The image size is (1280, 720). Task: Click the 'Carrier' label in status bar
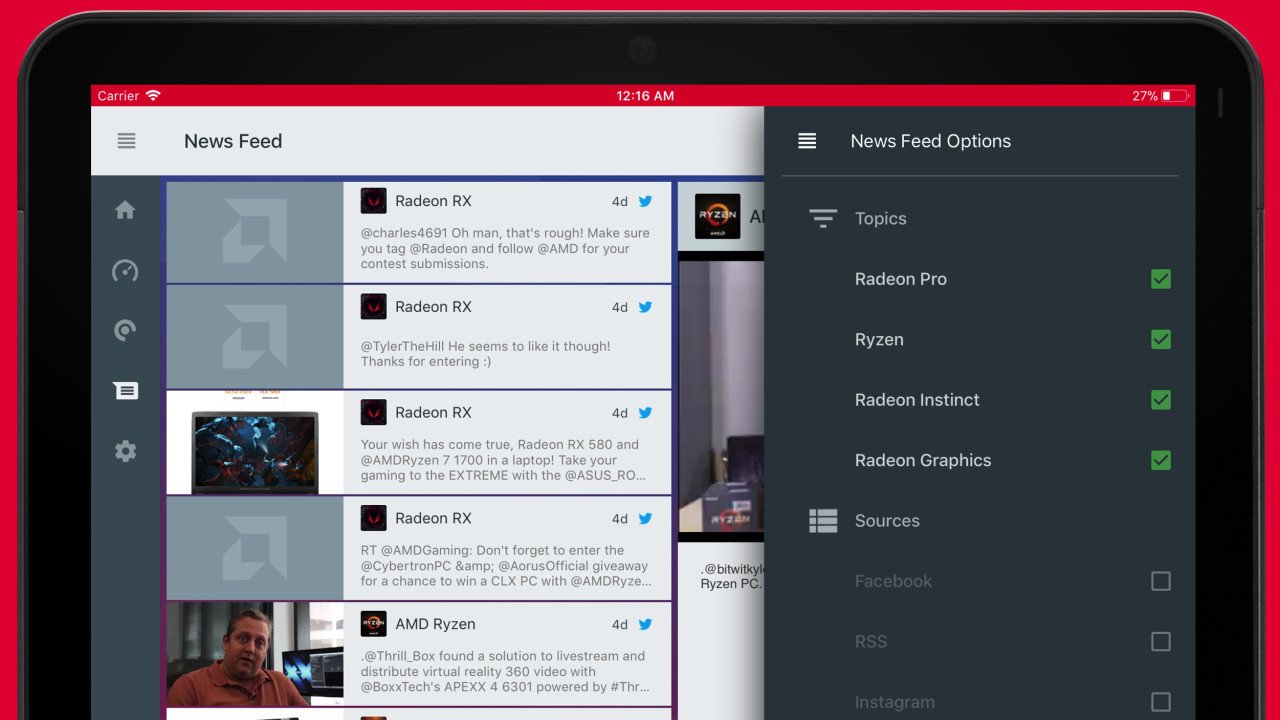click(x=118, y=96)
